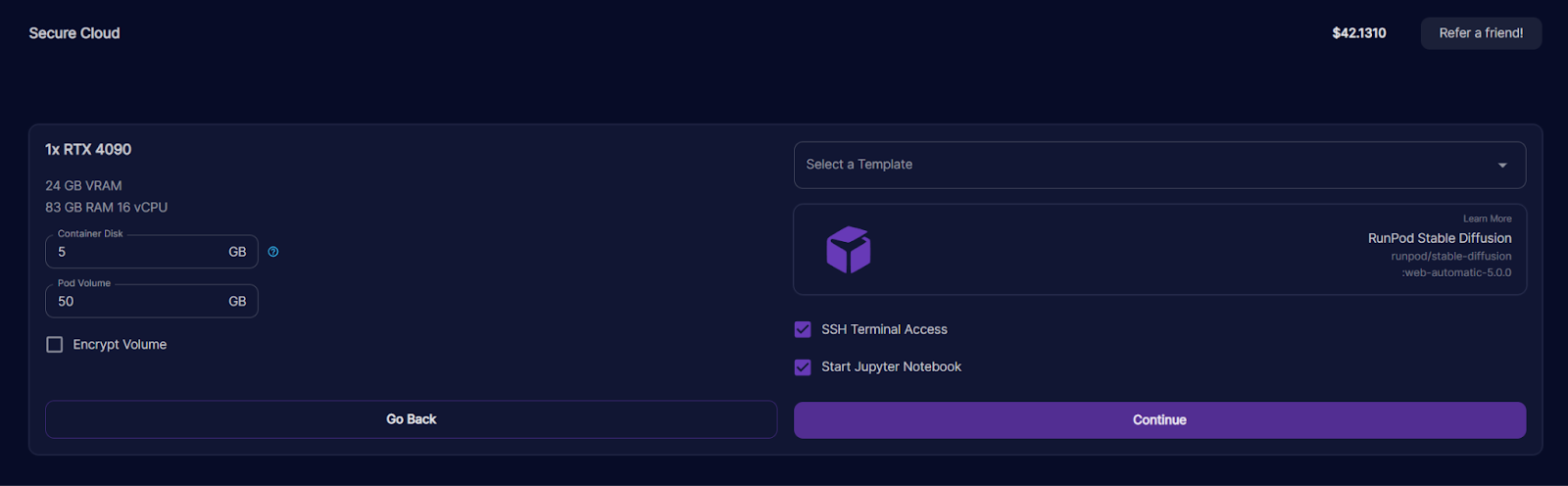Click the purple RunPod cube icon
The image size is (1568, 486).
(848, 250)
